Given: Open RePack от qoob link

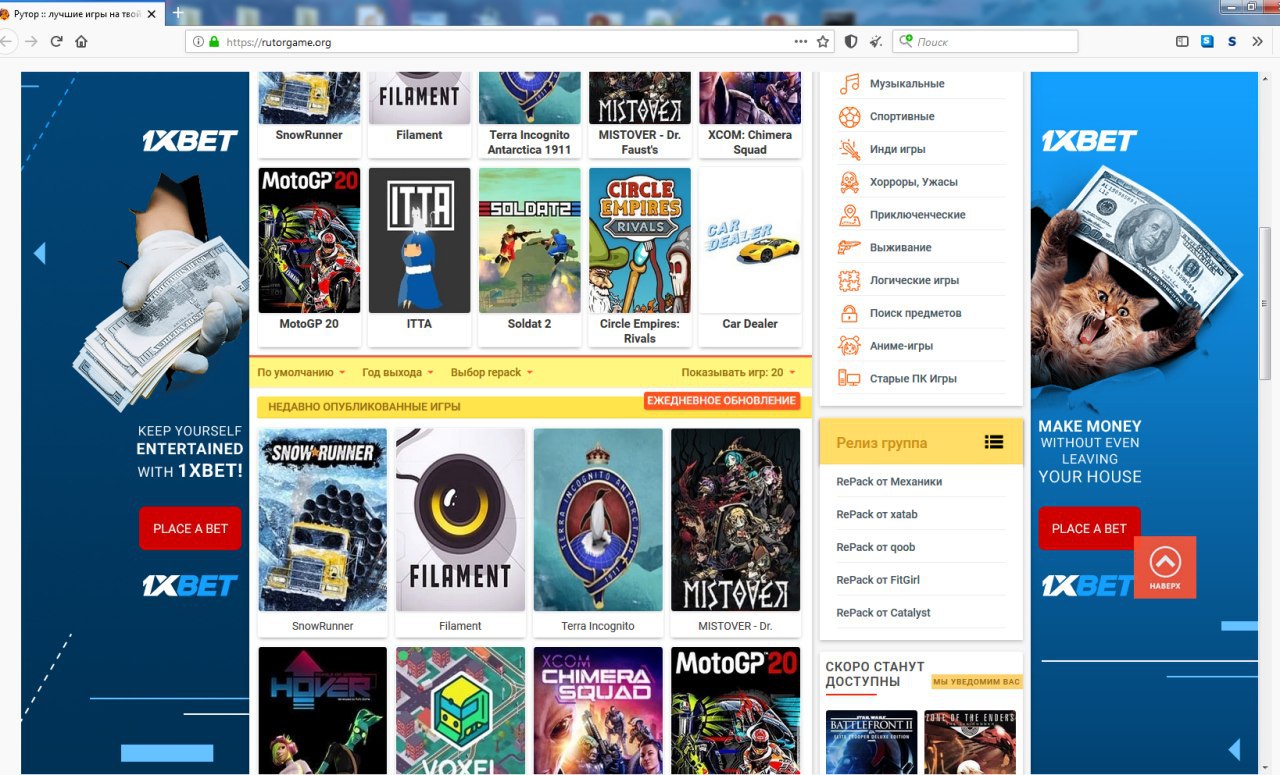Looking at the screenshot, I should point(876,548).
